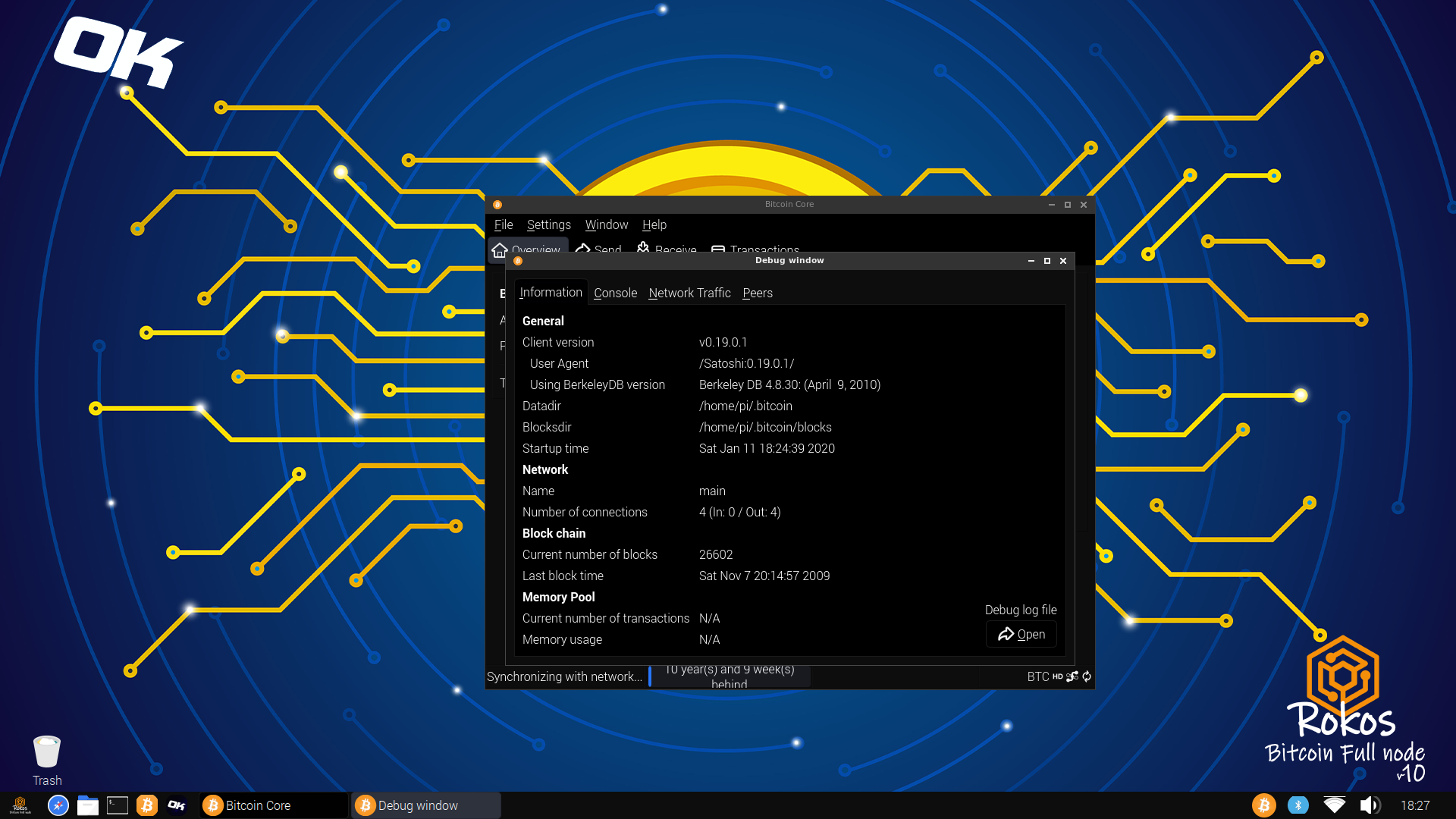Switch to the Console tab
Viewport: 1456px width, 819px height.
615,293
